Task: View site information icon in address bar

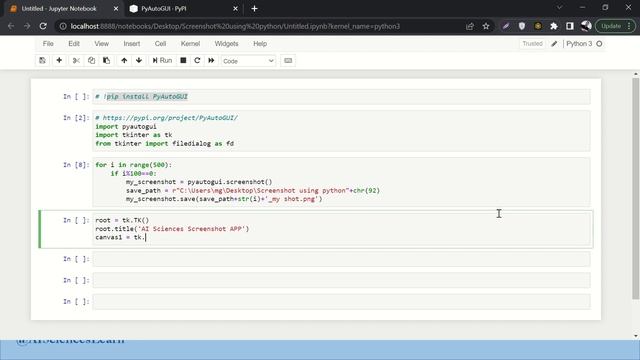Action: coord(63,26)
